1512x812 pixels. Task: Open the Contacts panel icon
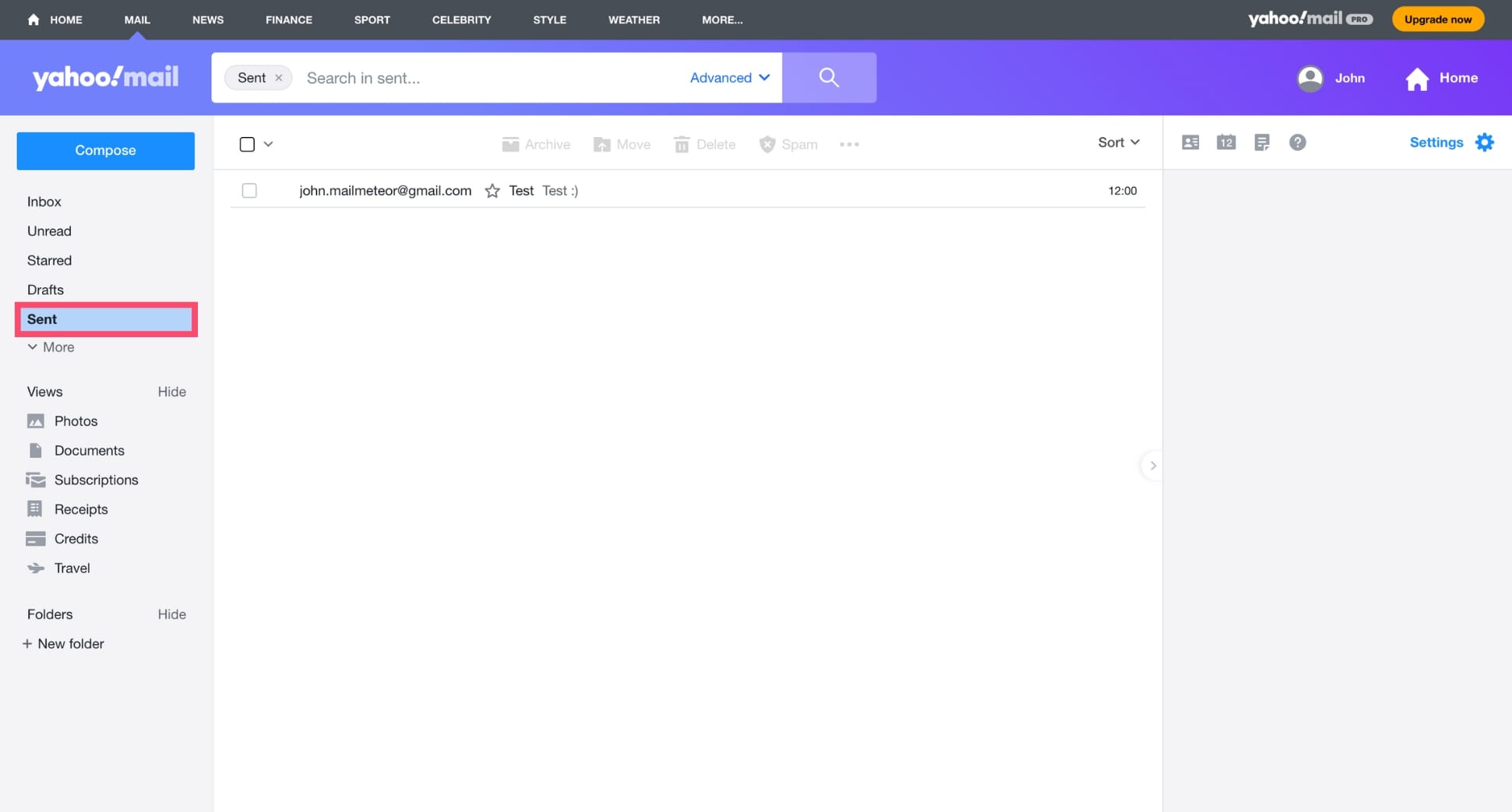click(1190, 142)
